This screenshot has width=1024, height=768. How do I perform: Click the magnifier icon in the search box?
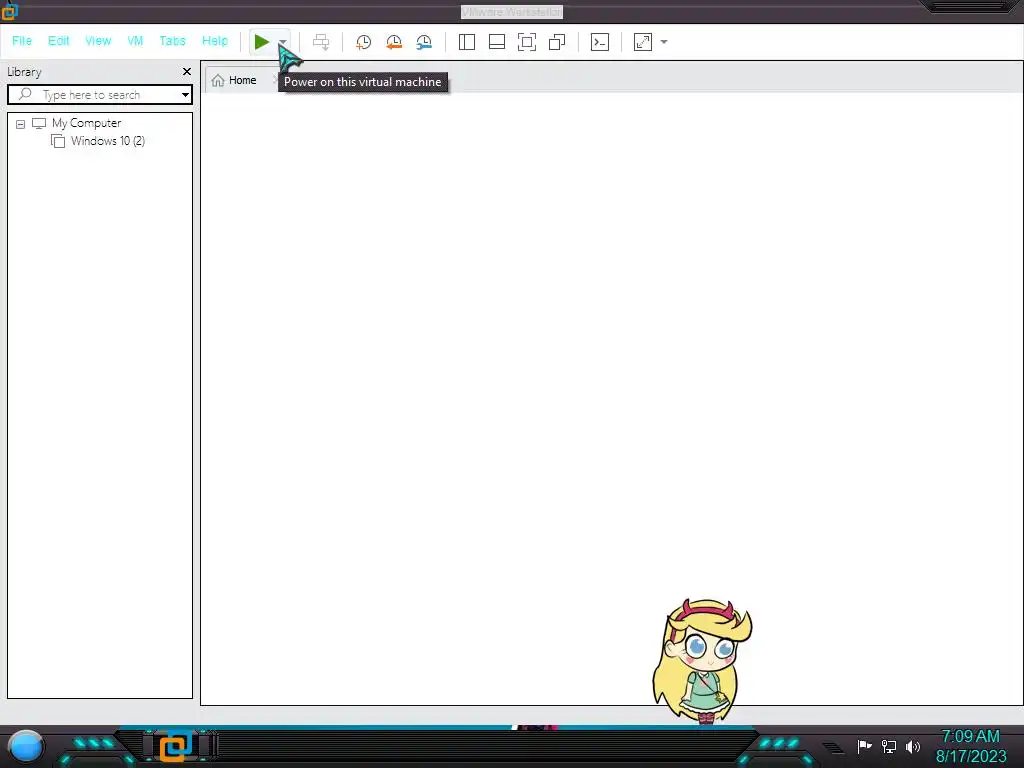pyautogui.click(x=25, y=94)
